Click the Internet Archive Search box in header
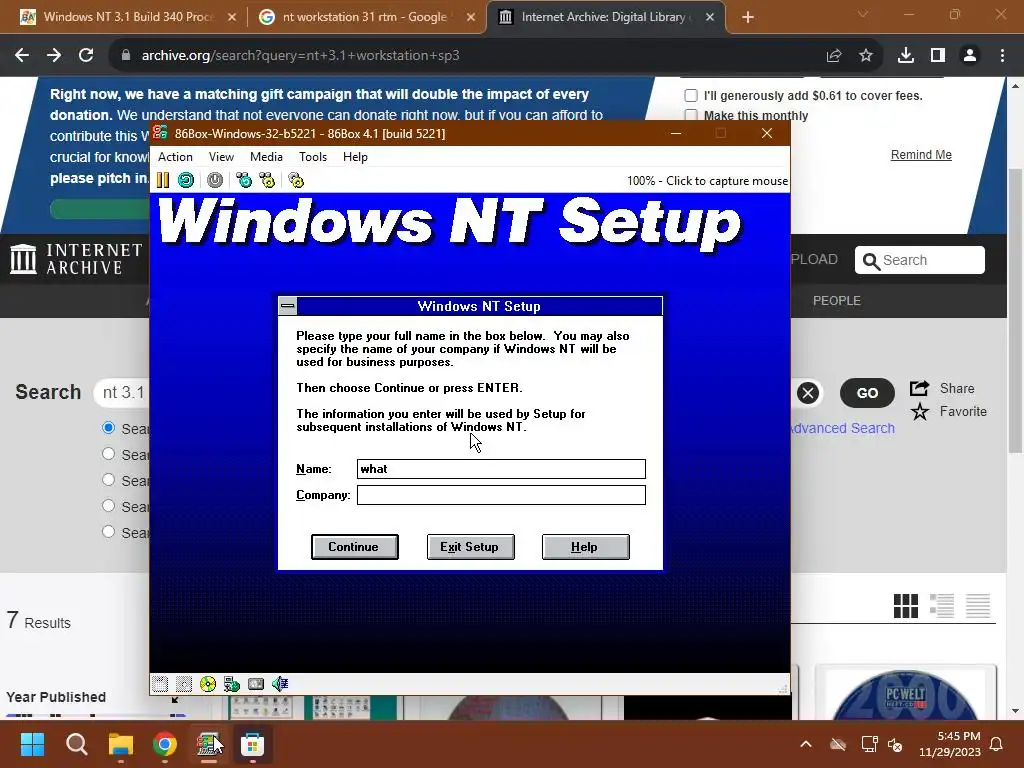 920,260
